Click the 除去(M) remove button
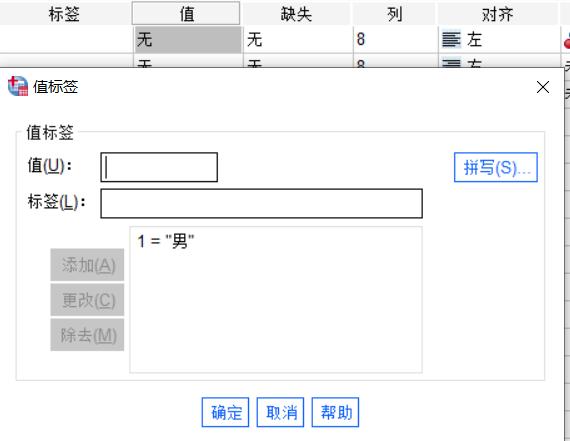This screenshot has width=570, height=441. point(87,335)
